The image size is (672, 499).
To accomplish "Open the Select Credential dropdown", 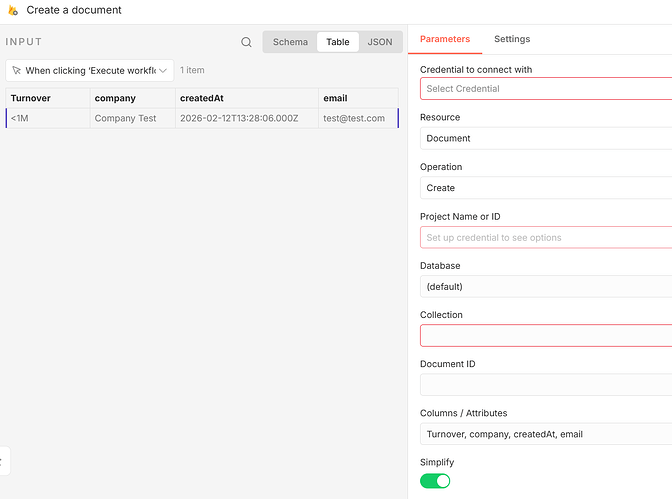I will pos(546,89).
